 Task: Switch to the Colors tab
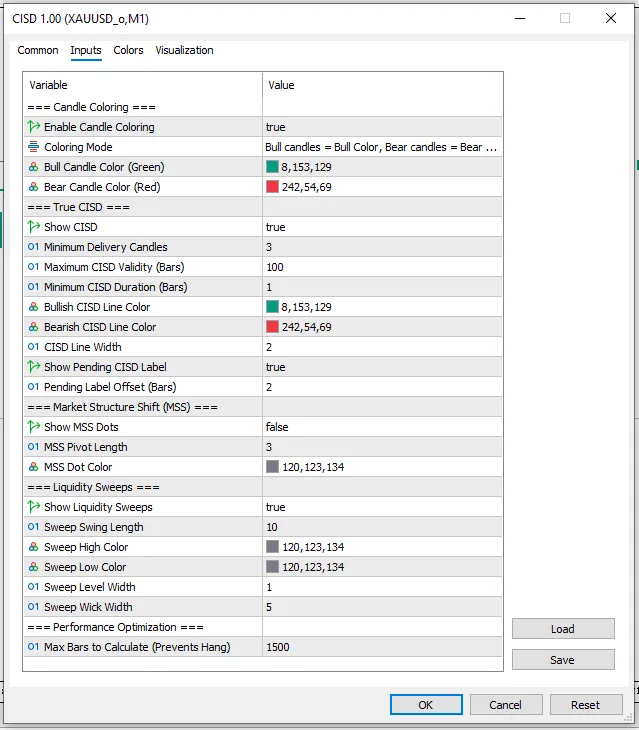[128, 50]
